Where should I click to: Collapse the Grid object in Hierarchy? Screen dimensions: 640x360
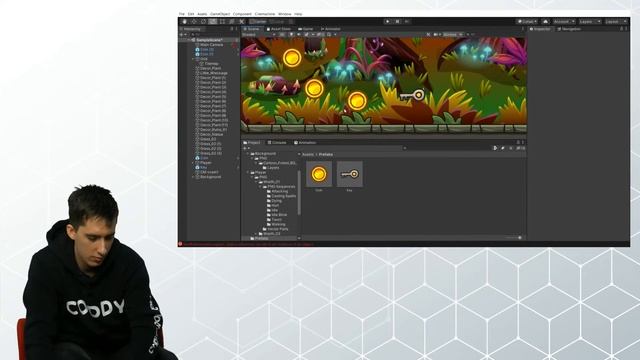(x=193, y=59)
